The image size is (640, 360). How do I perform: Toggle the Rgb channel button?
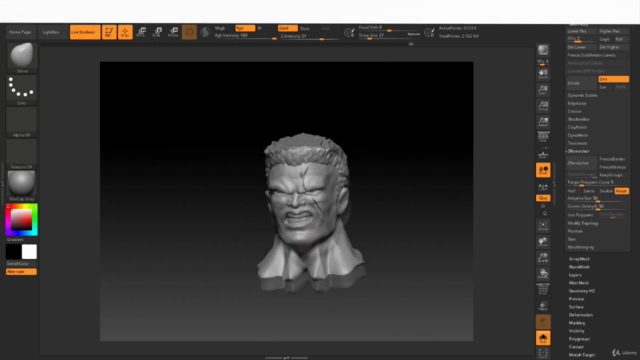245,28
